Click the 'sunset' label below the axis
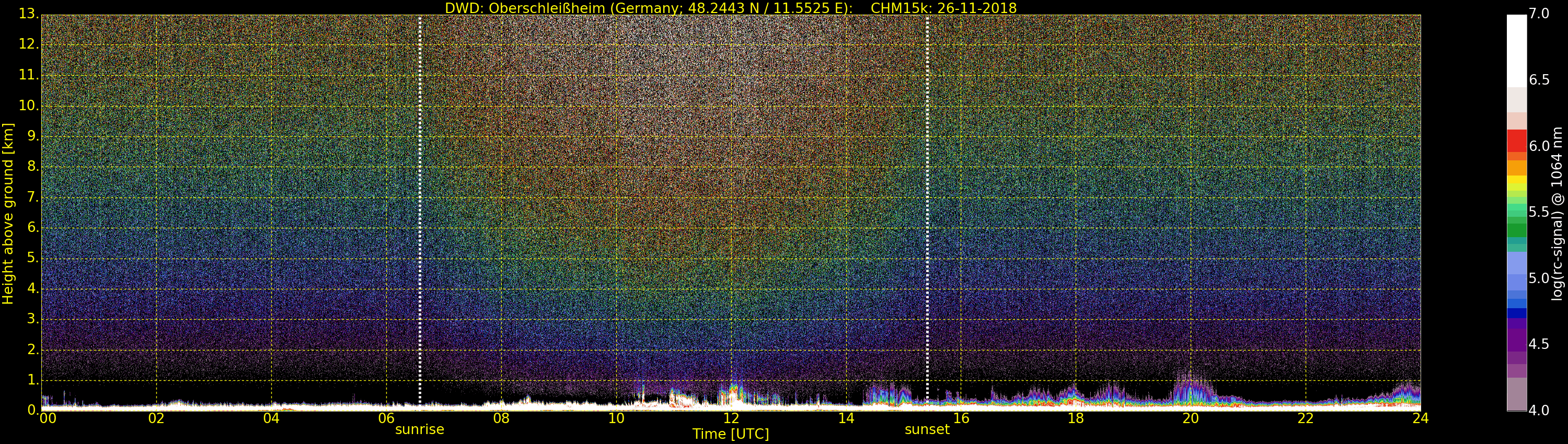 tap(927, 429)
